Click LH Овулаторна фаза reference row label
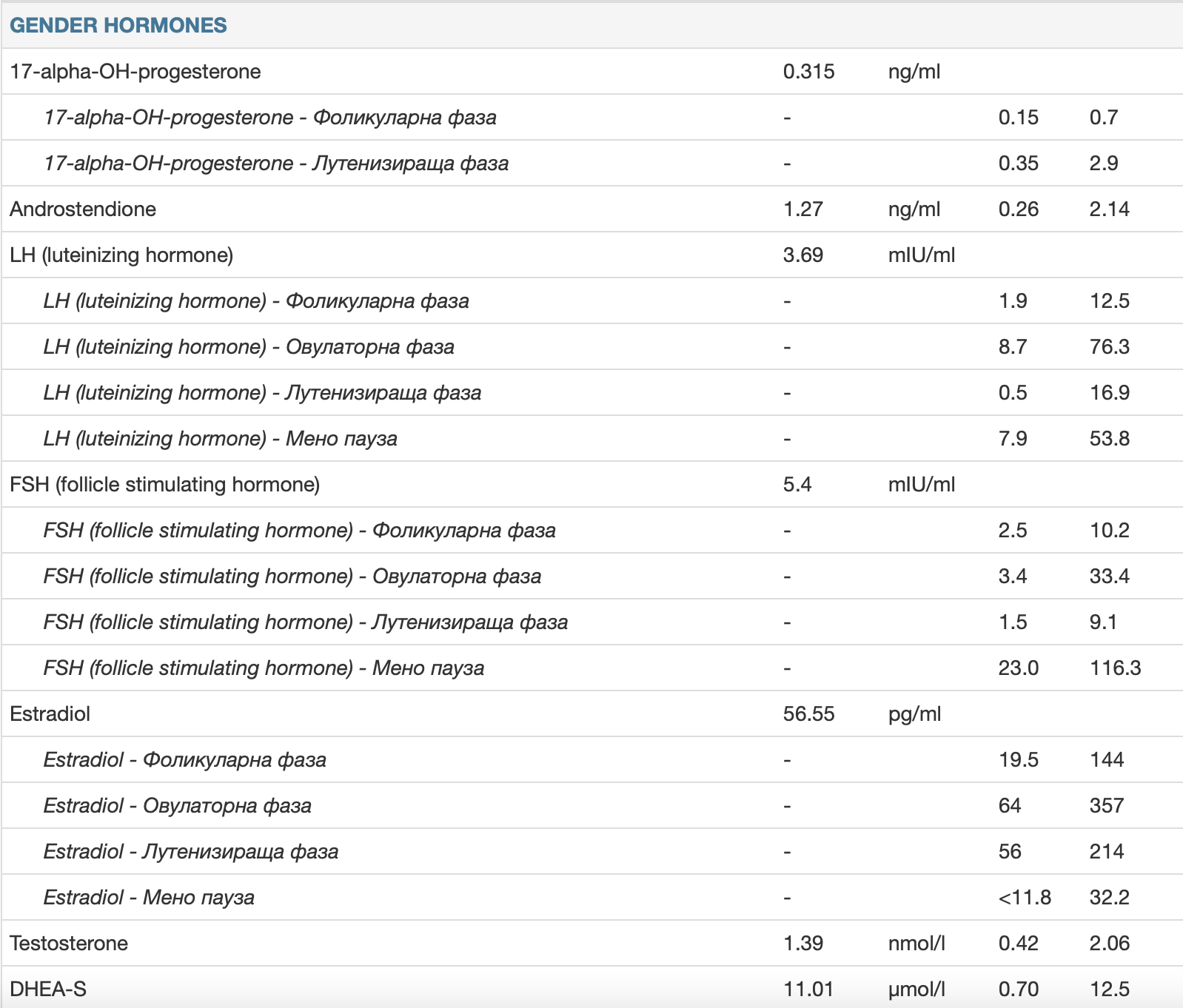Viewport: 1183px width, 1008px height. click(x=249, y=347)
